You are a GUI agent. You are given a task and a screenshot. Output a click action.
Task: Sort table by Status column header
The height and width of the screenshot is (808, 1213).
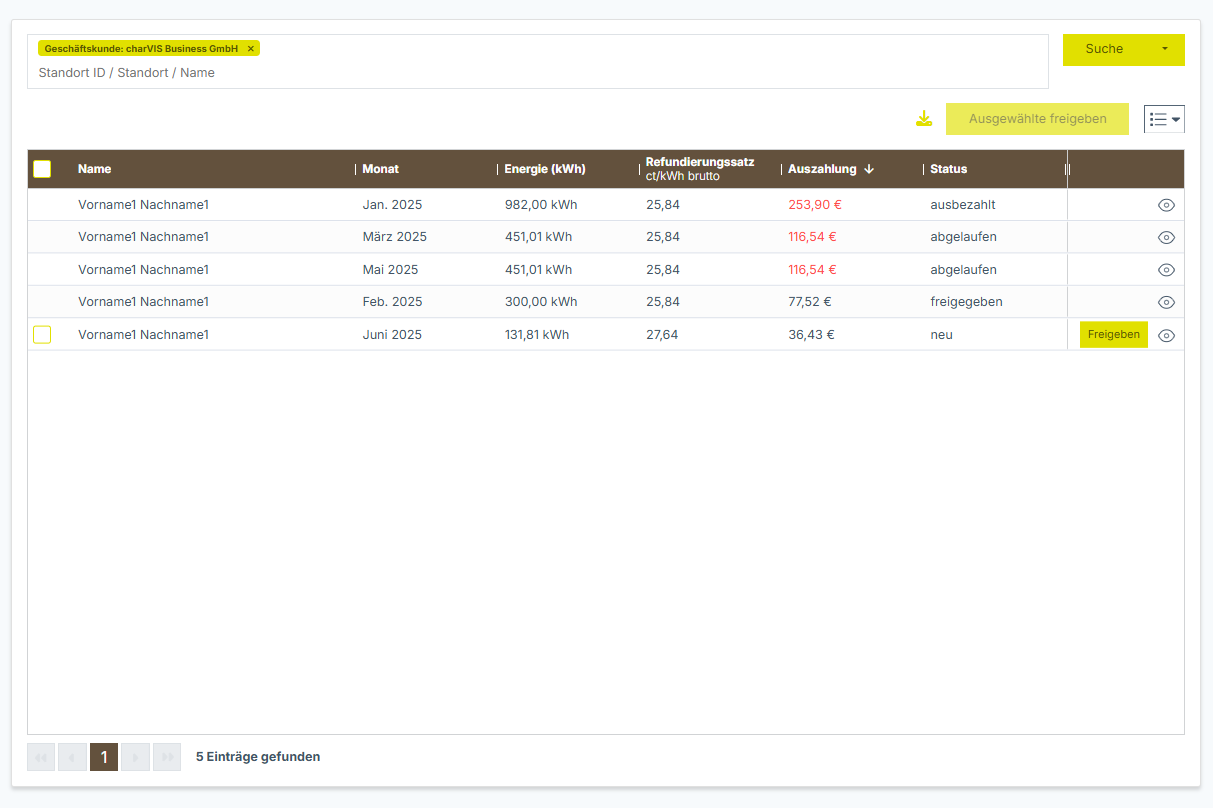948,169
